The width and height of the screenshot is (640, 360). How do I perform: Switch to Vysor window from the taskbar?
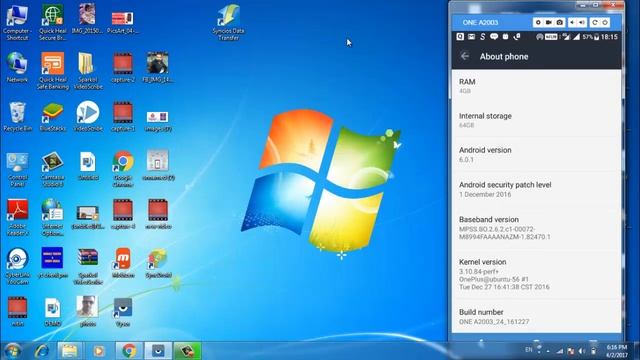coord(158,351)
